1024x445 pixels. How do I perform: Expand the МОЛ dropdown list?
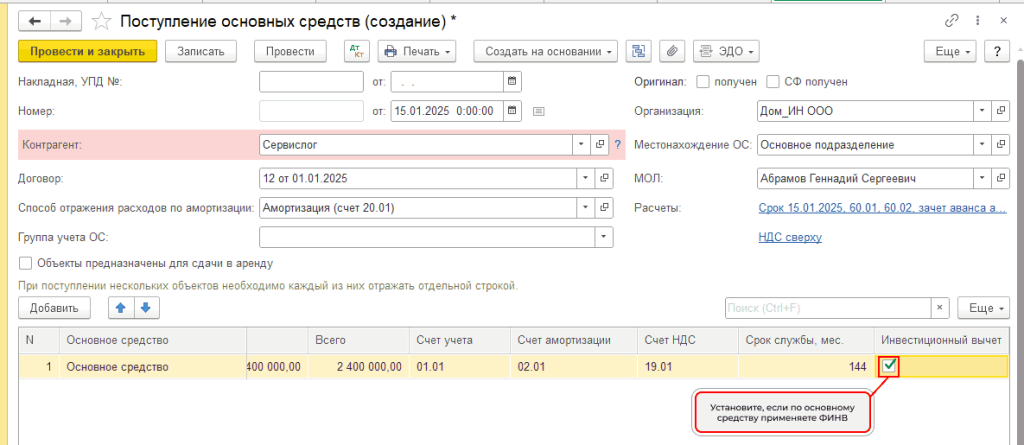click(x=982, y=177)
